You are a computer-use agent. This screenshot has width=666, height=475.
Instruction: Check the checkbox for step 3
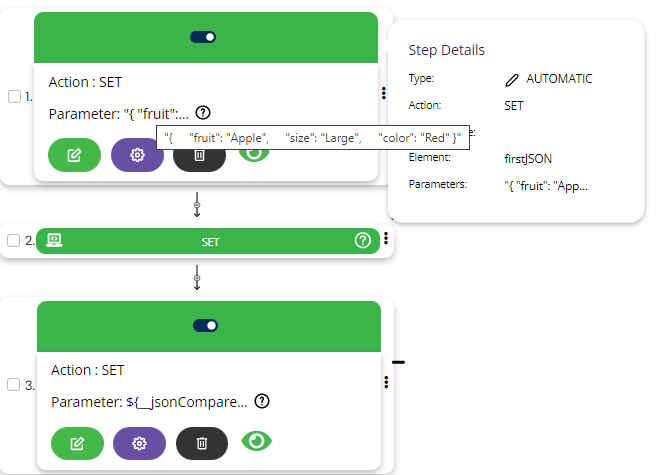click(14, 385)
